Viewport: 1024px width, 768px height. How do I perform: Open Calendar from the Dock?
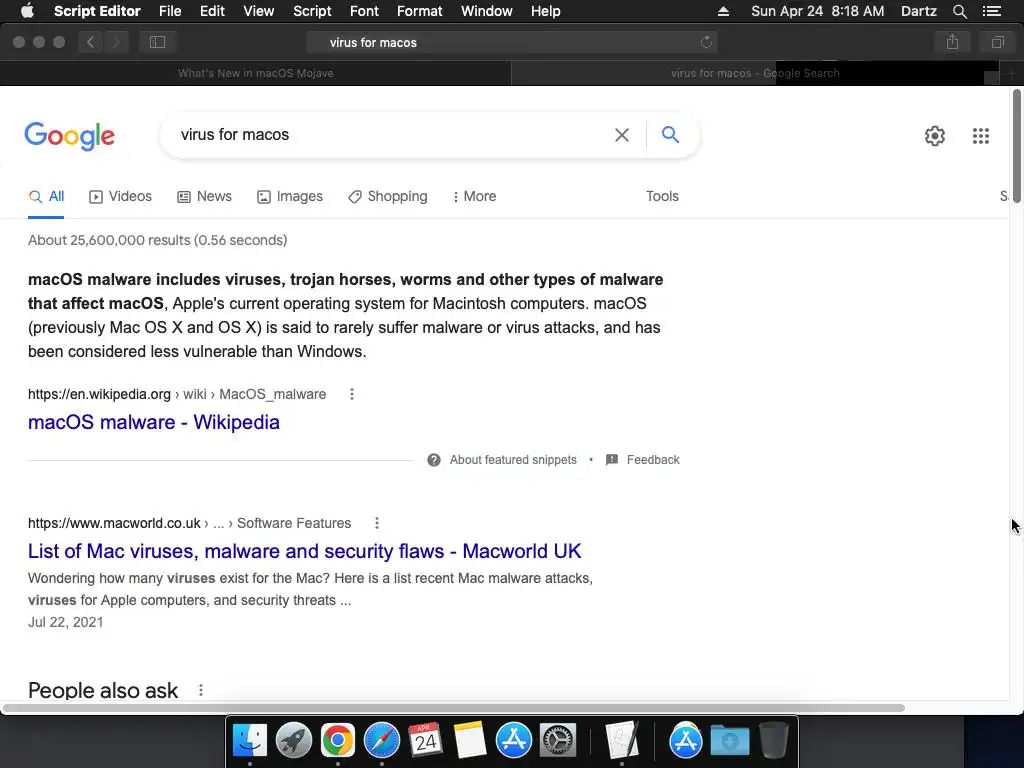pyautogui.click(x=425, y=740)
